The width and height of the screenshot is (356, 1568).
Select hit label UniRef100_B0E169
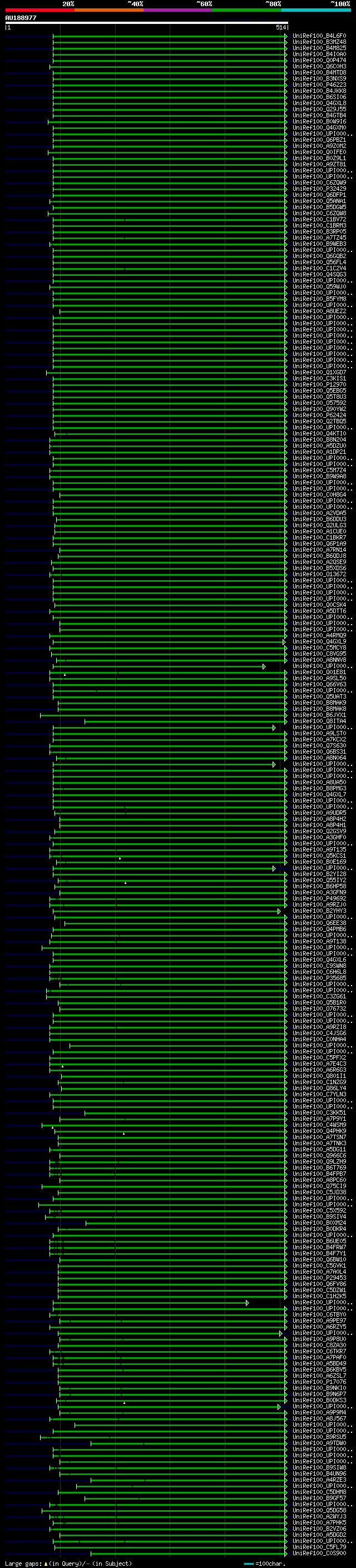[x=319, y=862]
